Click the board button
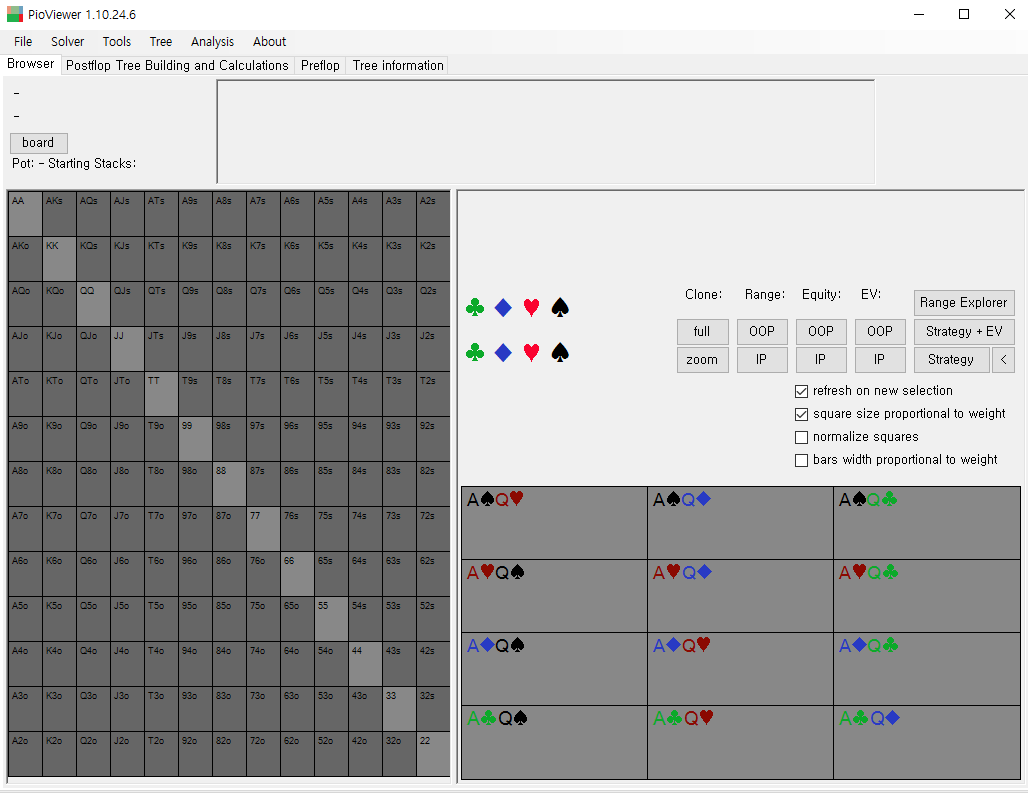This screenshot has width=1028, height=793. click(x=39, y=143)
